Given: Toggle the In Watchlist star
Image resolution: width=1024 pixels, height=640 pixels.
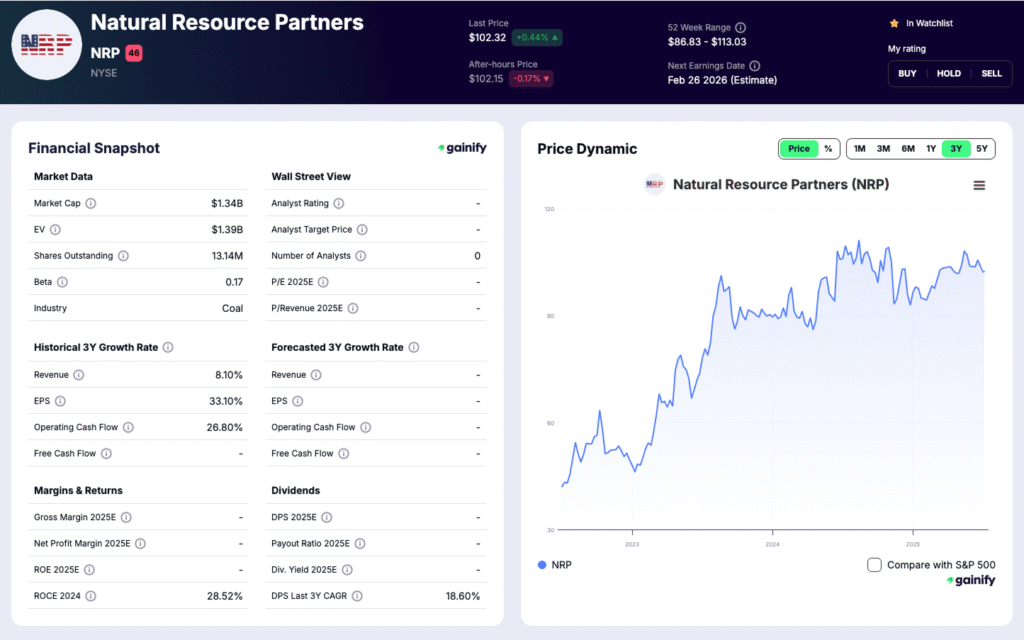Looking at the screenshot, I should [x=894, y=23].
